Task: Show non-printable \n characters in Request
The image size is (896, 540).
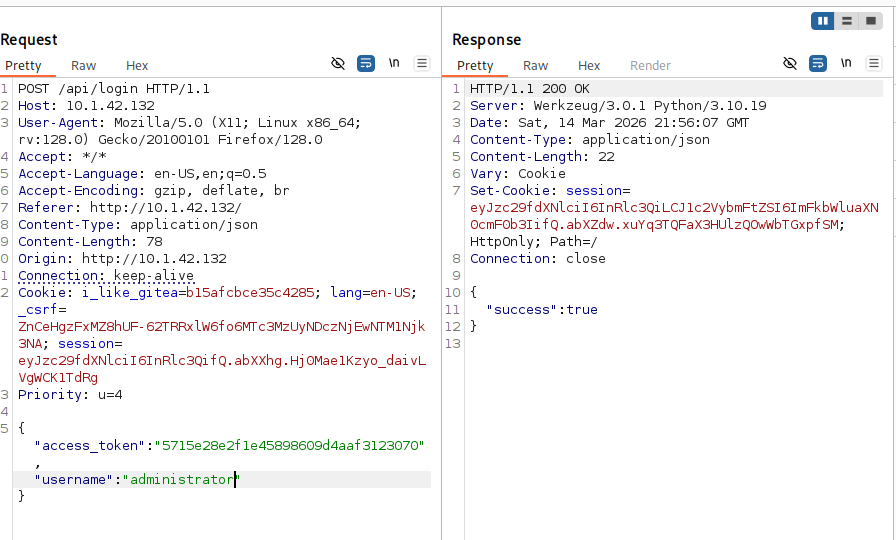Action: pos(394,64)
